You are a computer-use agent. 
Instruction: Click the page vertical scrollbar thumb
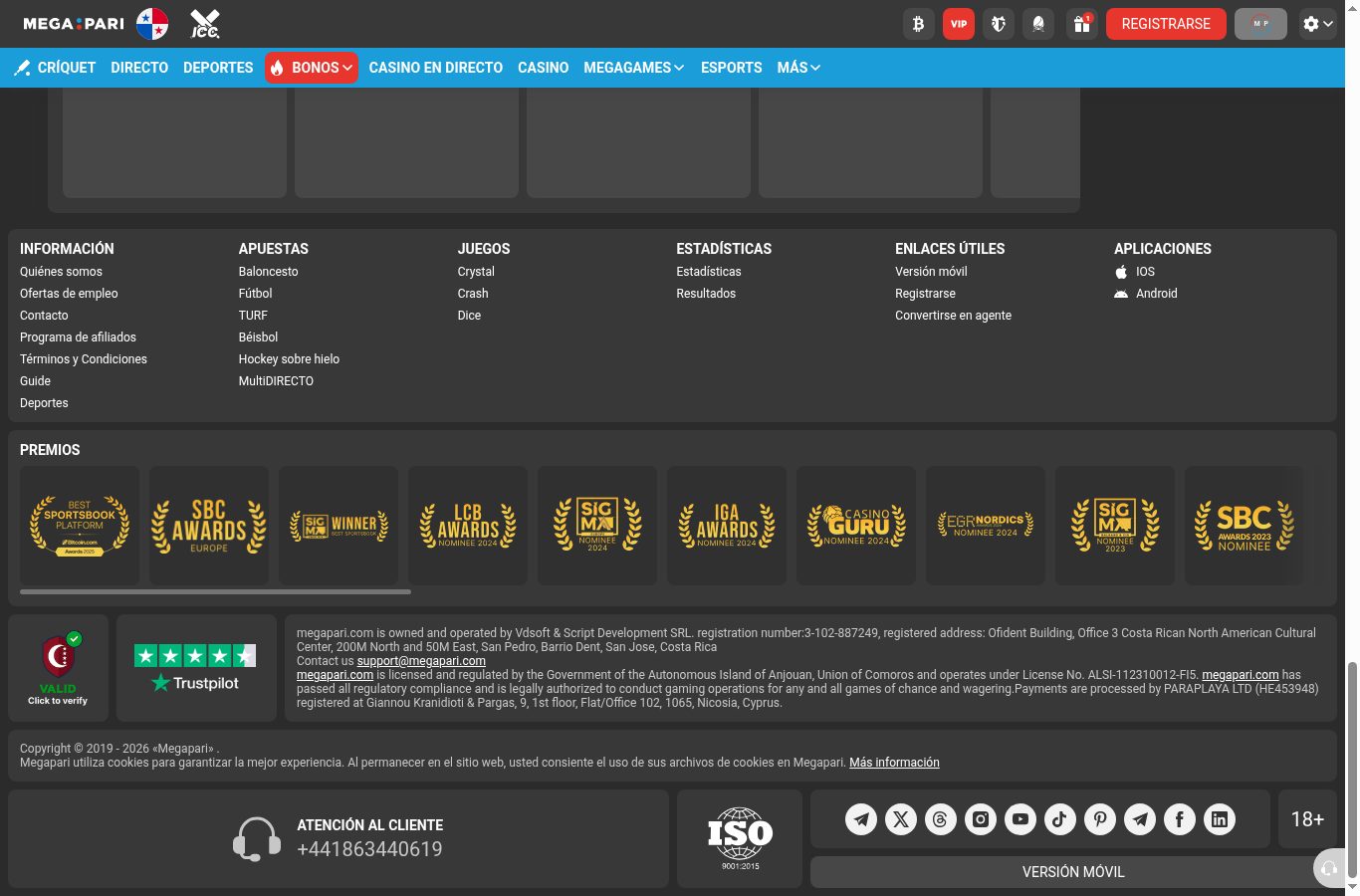pyautogui.click(x=1352, y=771)
